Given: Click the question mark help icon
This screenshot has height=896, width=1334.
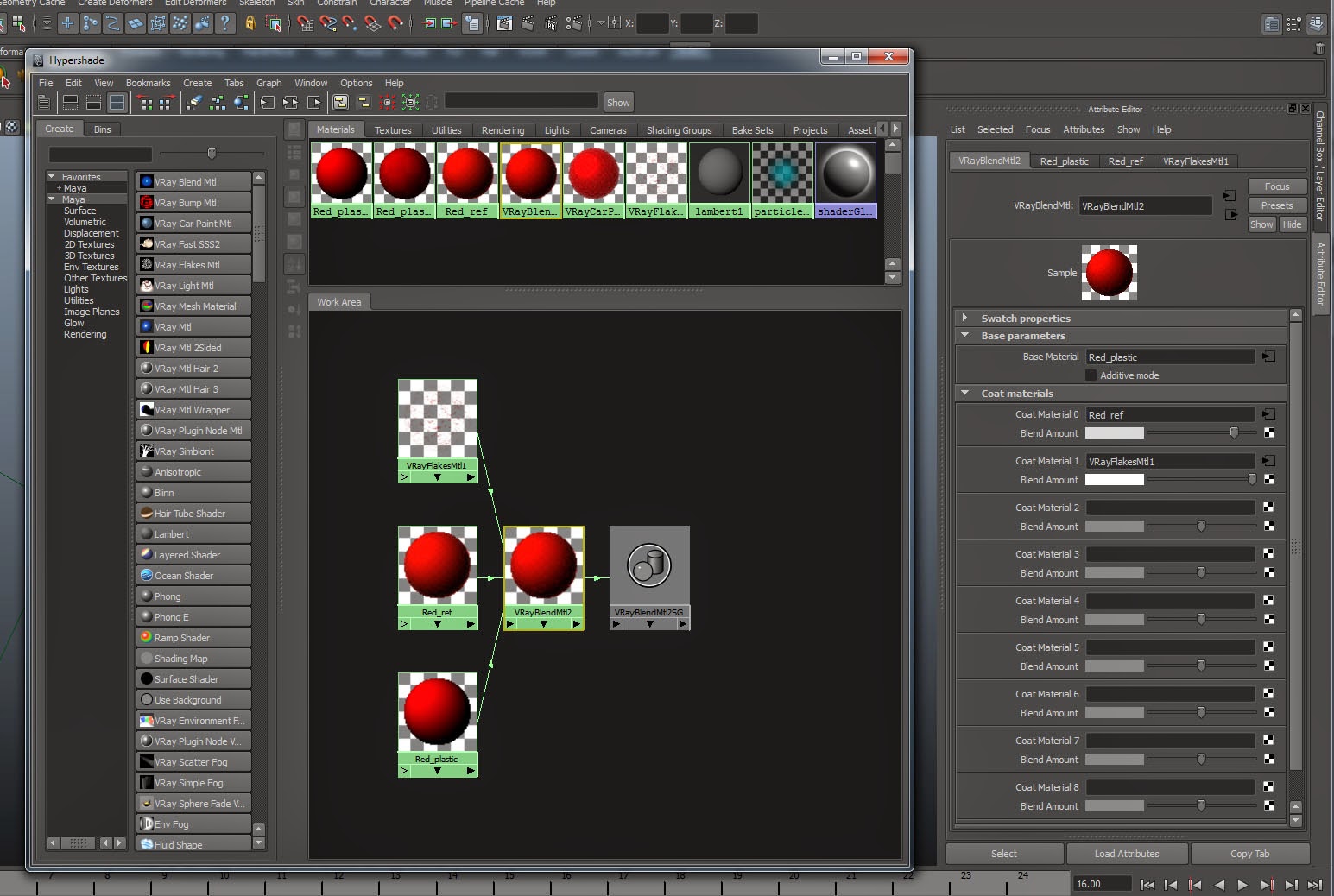Looking at the screenshot, I should [225, 23].
